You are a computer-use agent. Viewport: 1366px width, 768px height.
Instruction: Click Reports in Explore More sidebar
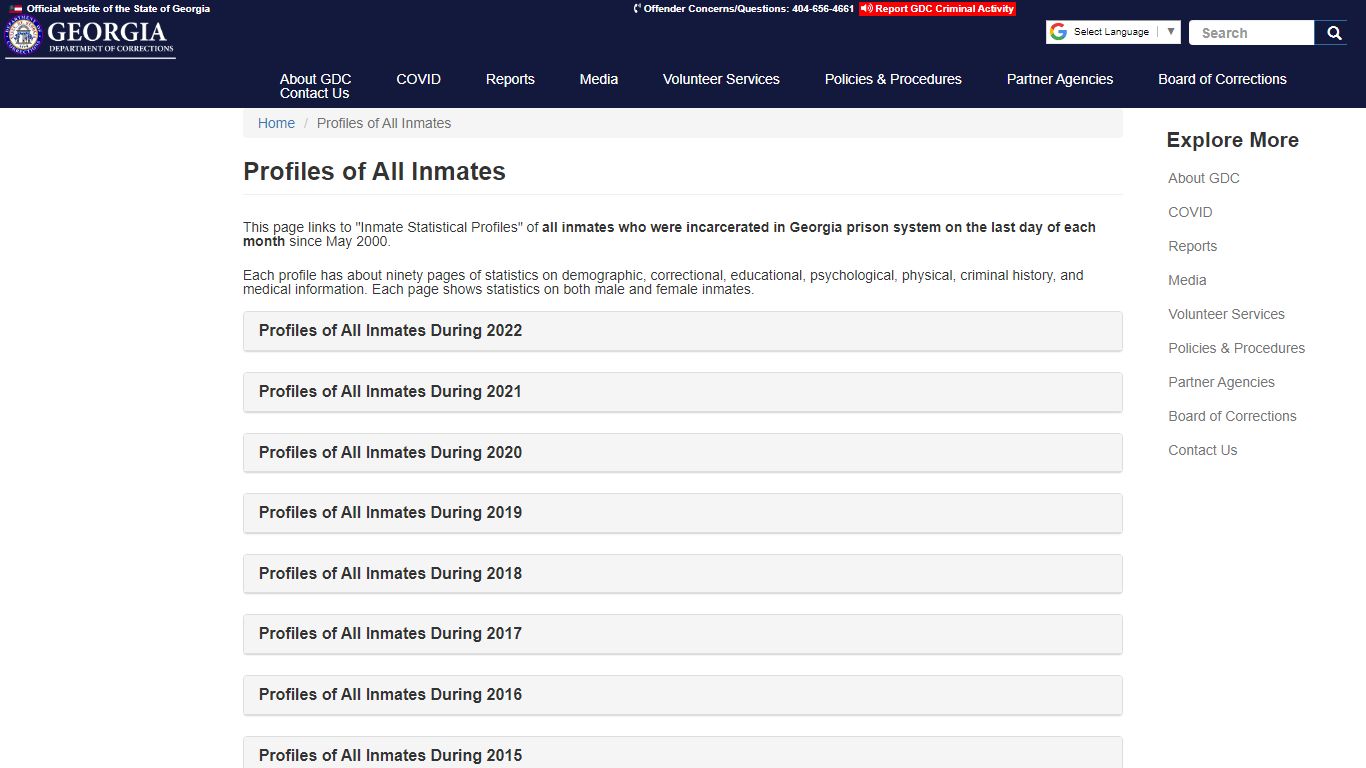pyautogui.click(x=1193, y=246)
